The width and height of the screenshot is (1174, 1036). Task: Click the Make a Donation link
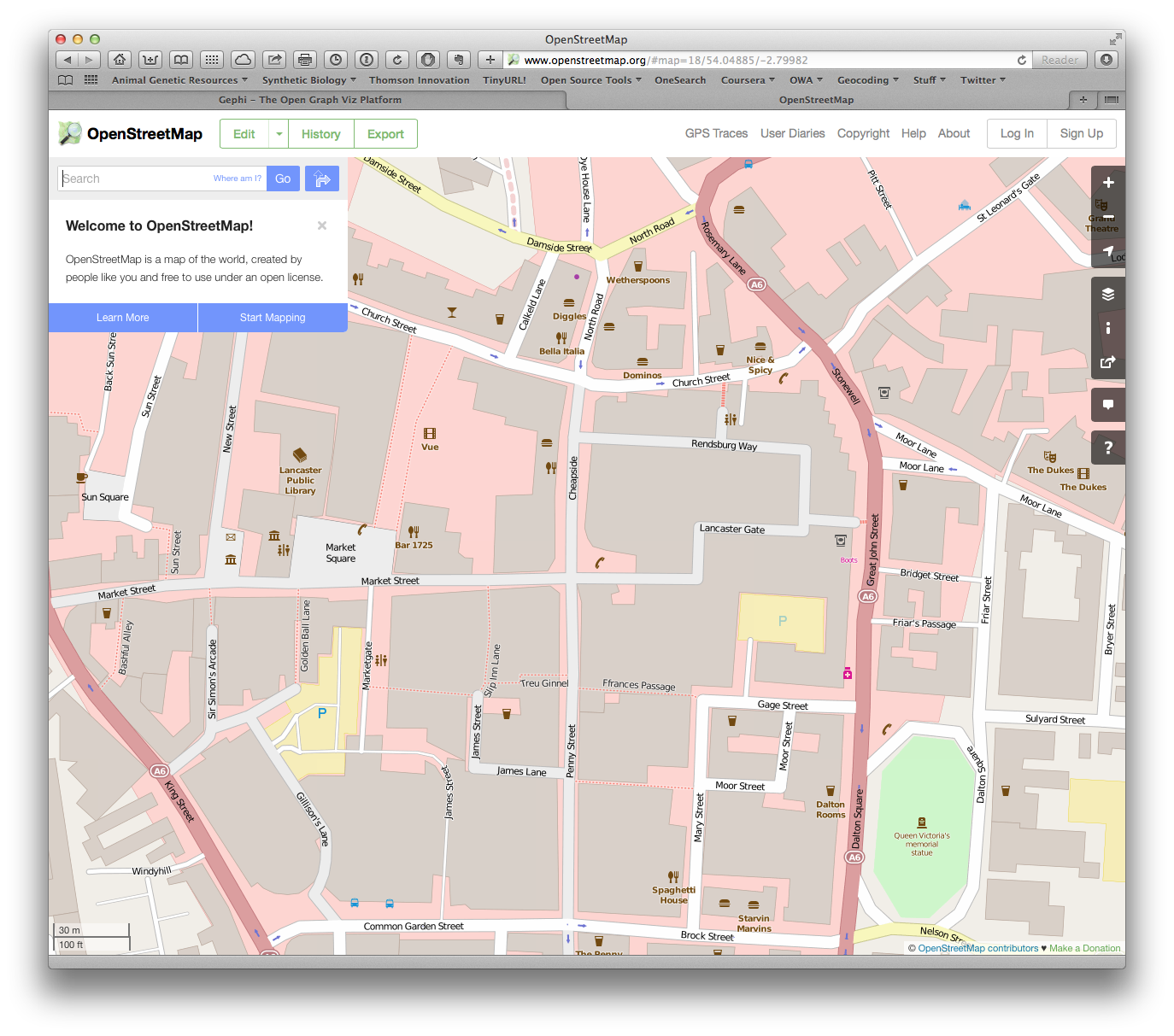click(x=1084, y=948)
